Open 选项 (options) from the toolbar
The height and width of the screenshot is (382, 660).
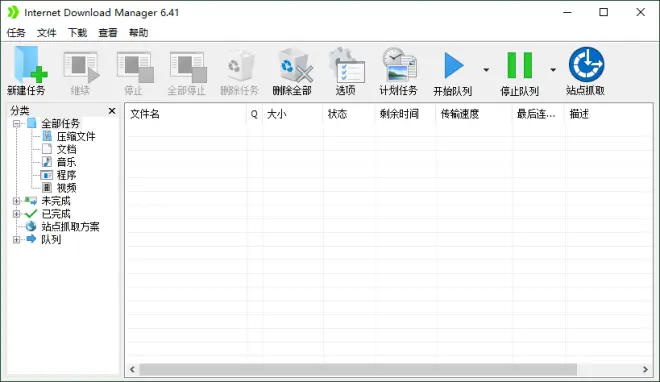(x=347, y=65)
